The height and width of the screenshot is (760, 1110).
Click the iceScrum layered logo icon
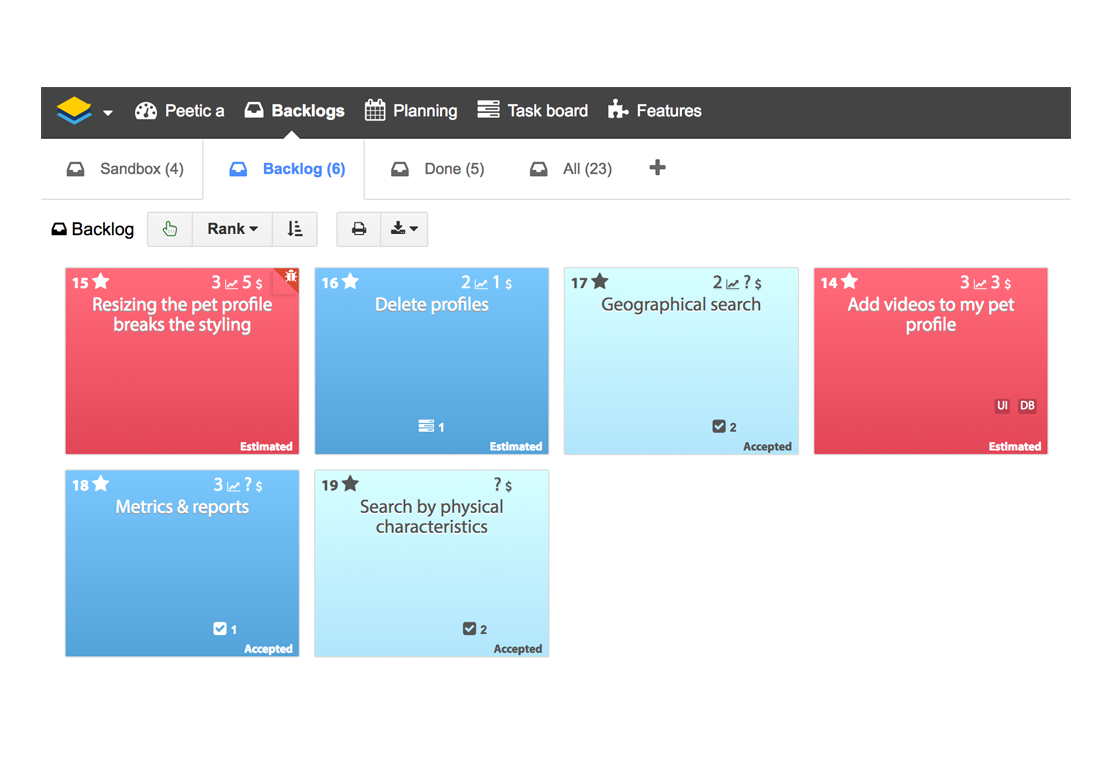tap(74, 110)
